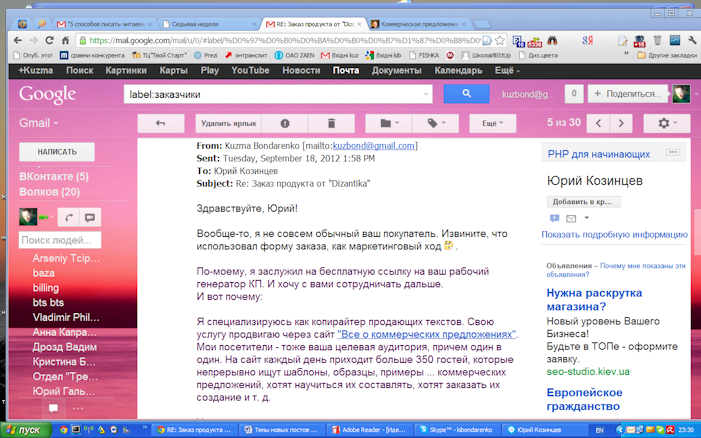Screen dimensions: 701x438
Task: Open Календарь in Google bar
Action: tap(458, 71)
